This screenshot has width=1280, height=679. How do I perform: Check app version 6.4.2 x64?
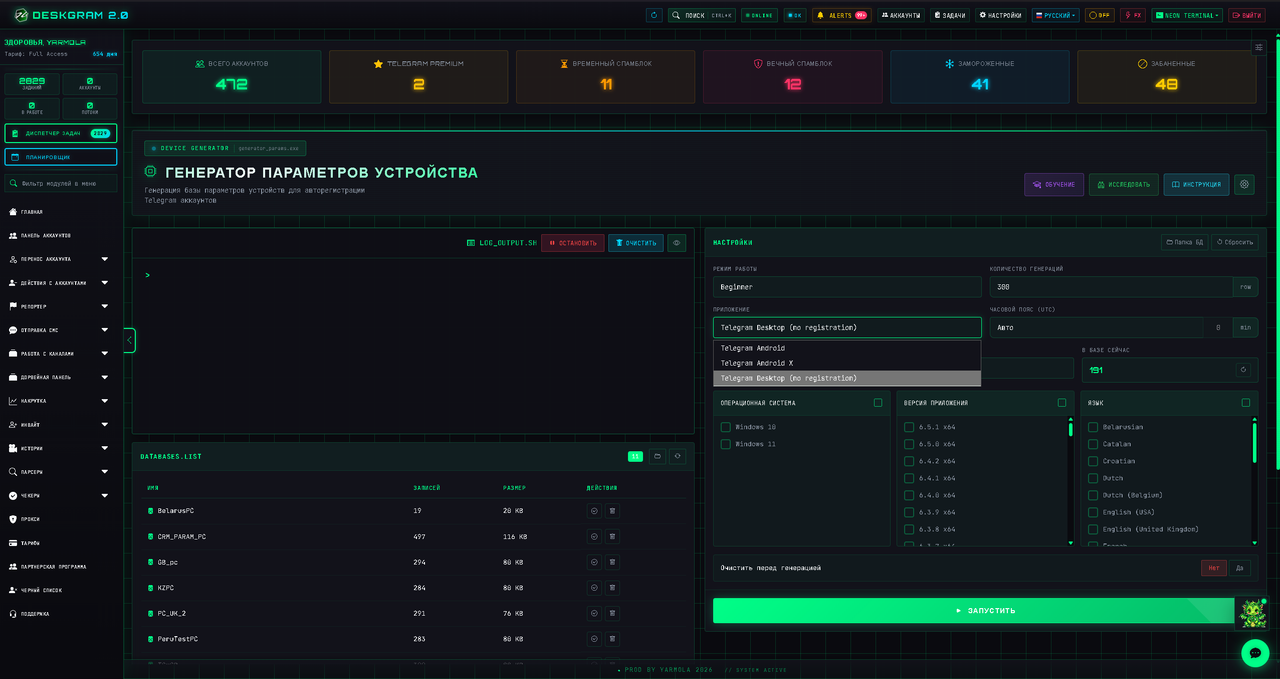910,461
